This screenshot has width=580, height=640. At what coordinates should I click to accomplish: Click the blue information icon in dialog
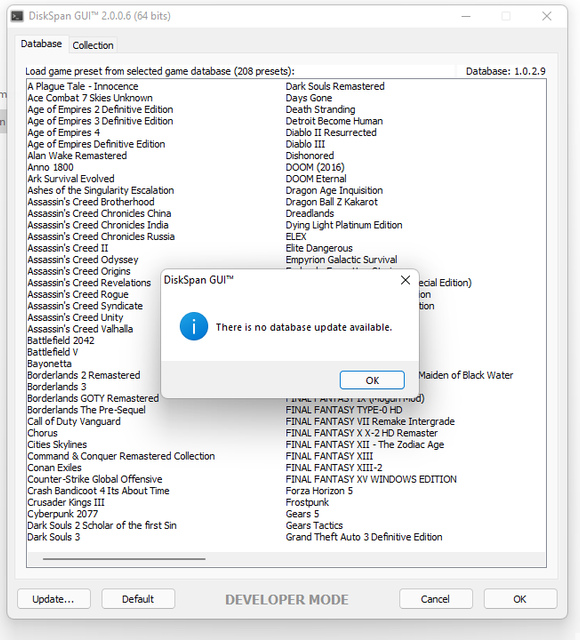194,327
